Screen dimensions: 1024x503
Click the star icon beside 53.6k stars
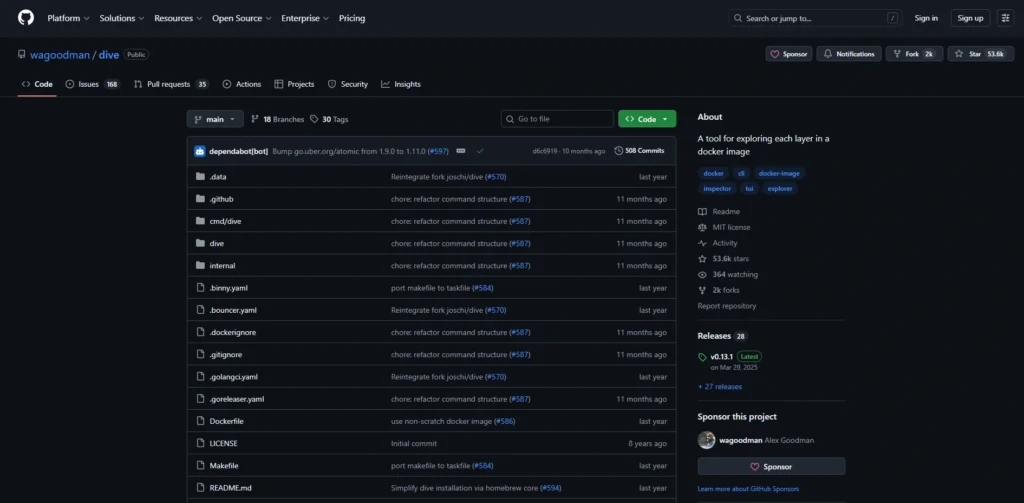coord(702,259)
